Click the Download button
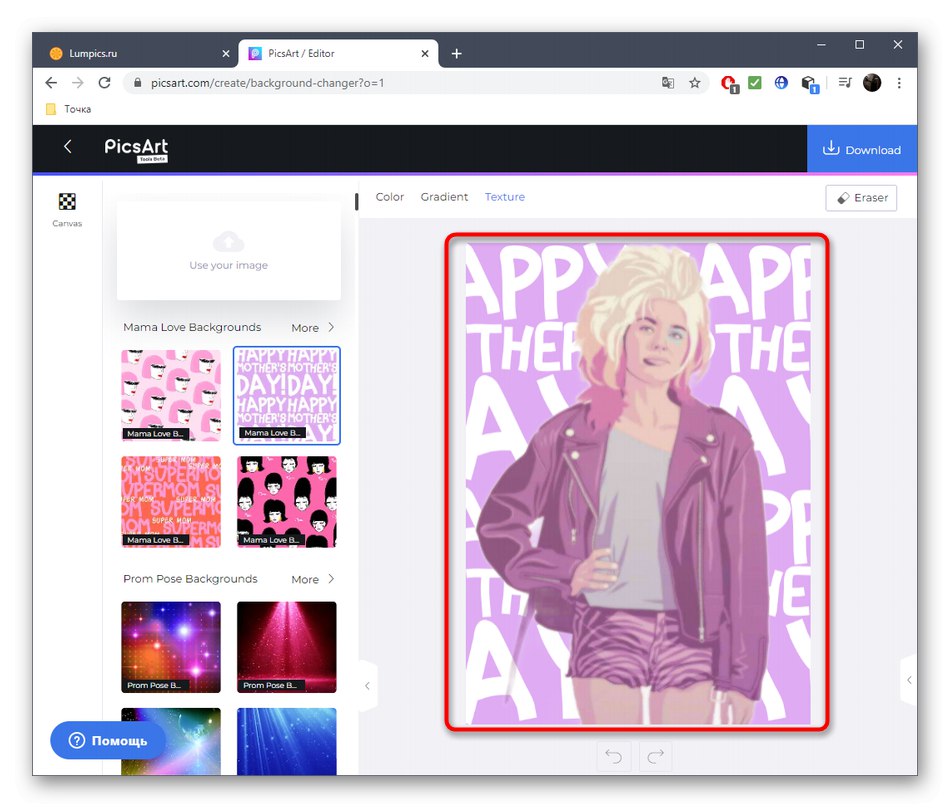Image resolution: width=950 pixels, height=808 pixels. coord(862,150)
